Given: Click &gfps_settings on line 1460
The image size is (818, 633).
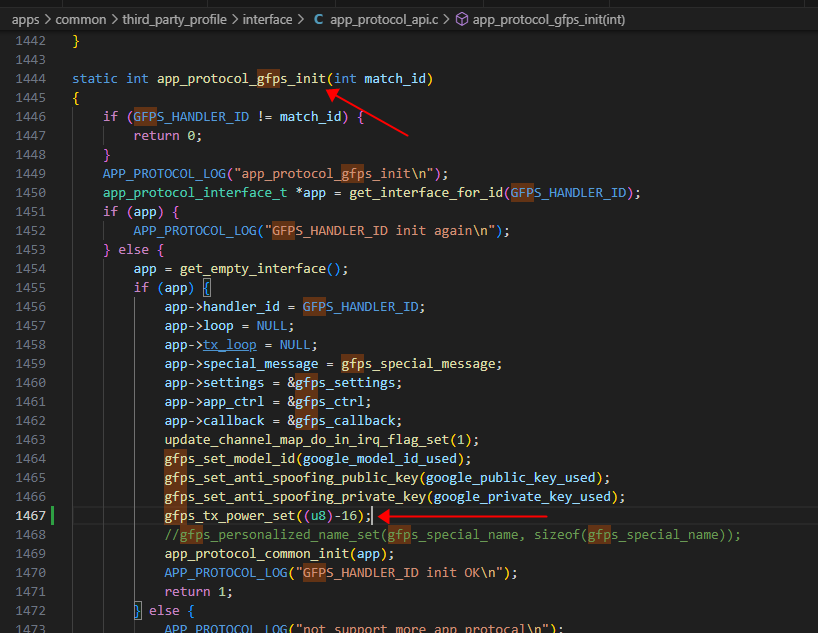Looking at the screenshot, I should (341, 383).
